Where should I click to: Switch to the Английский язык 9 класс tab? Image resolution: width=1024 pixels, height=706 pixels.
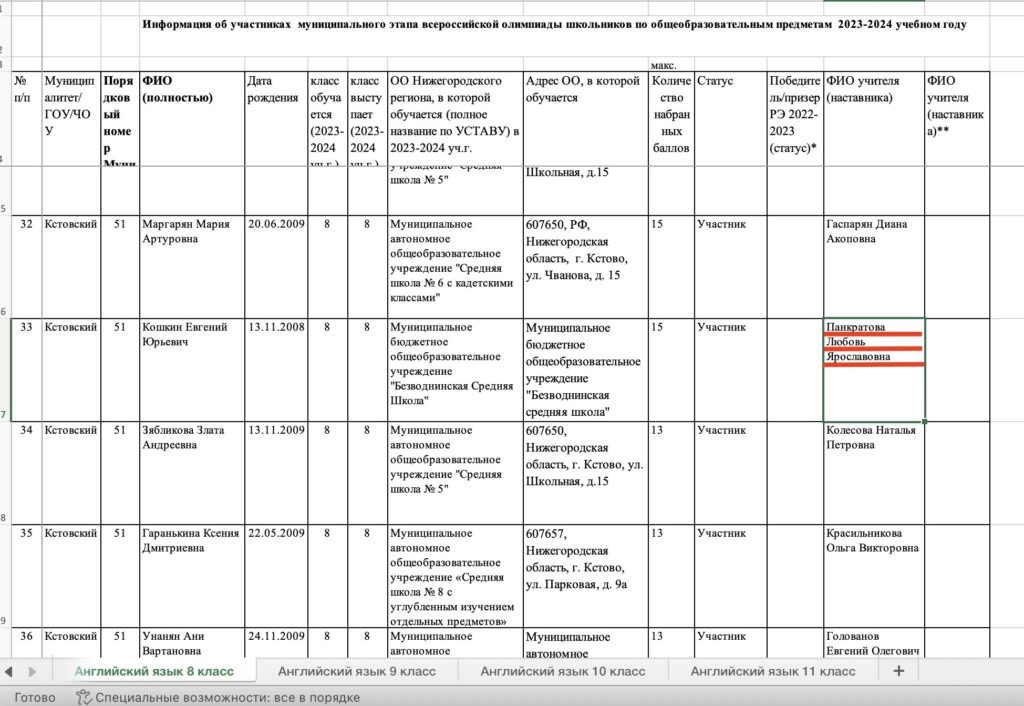coord(358,671)
